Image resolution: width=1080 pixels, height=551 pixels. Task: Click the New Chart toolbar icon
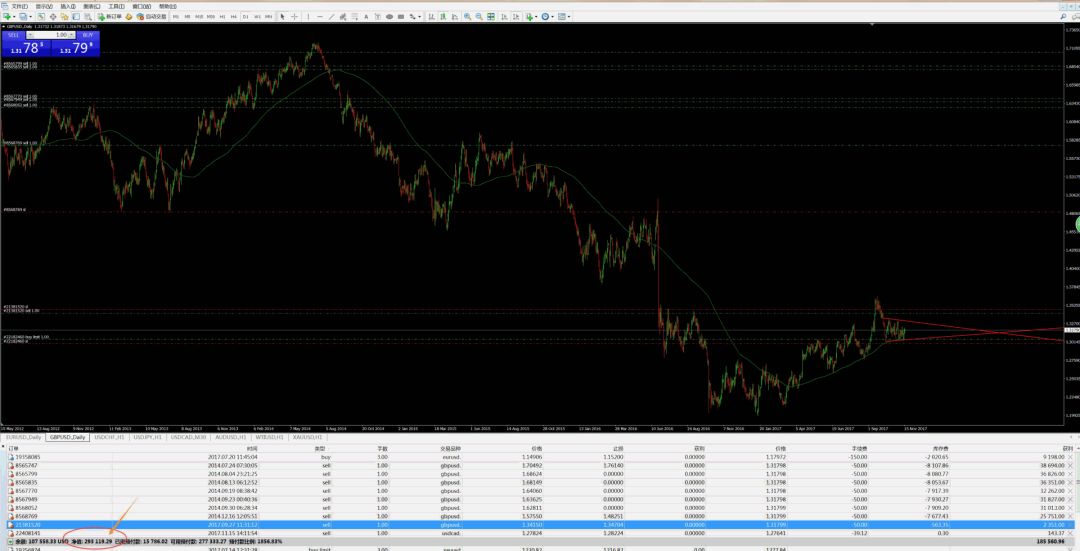(7, 17)
